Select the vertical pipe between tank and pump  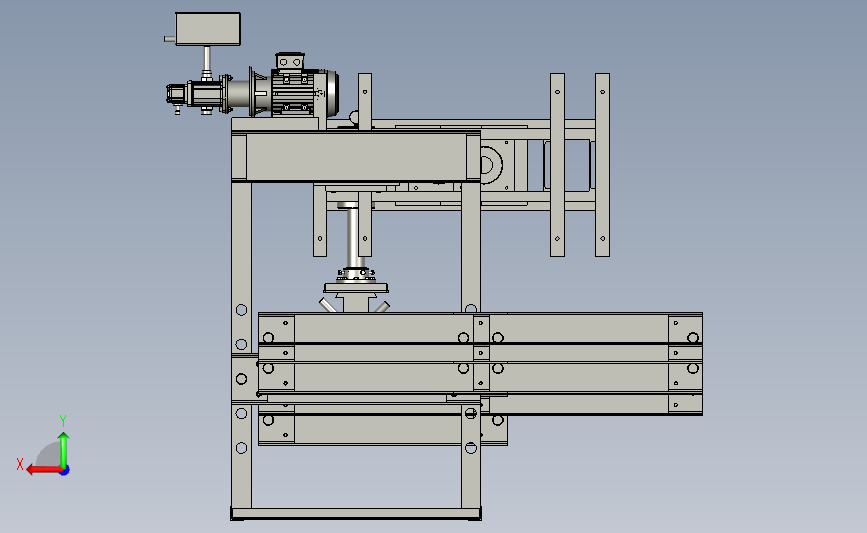coord(207,59)
